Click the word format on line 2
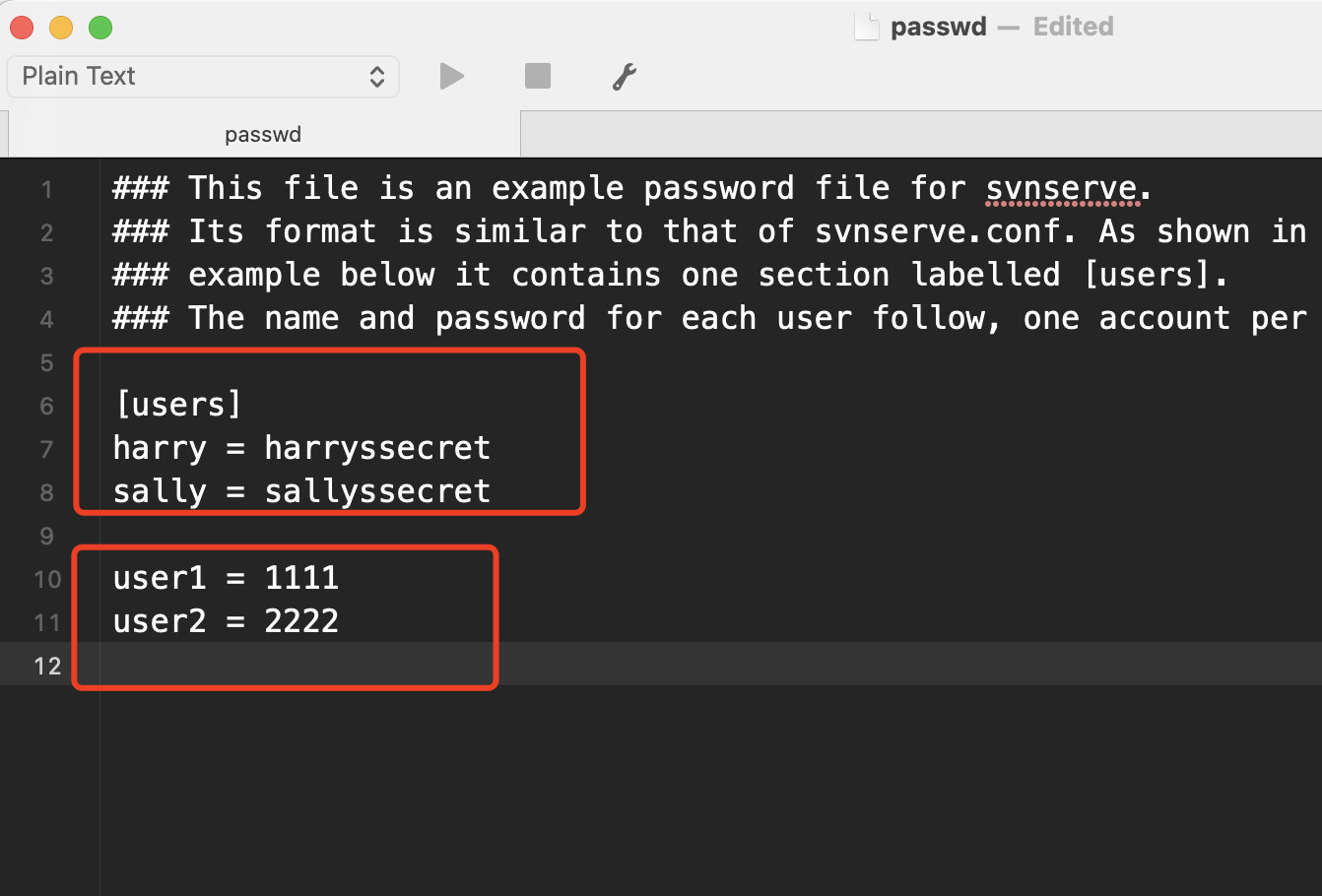This screenshot has height=896, width=1322. [x=320, y=231]
